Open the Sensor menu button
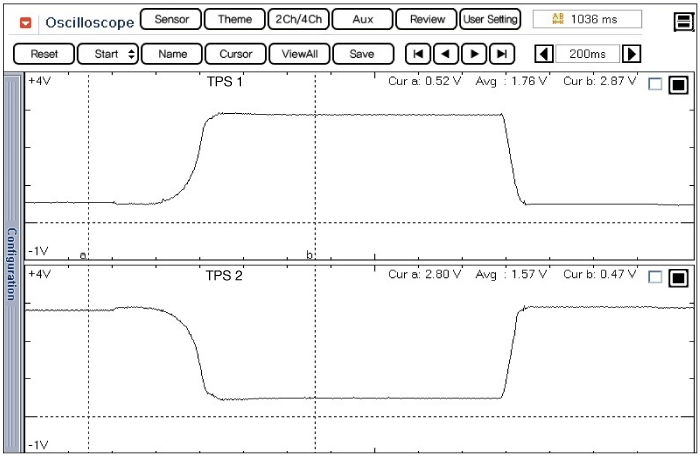The height and width of the screenshot is (456, 700). (x=171, y=20)
